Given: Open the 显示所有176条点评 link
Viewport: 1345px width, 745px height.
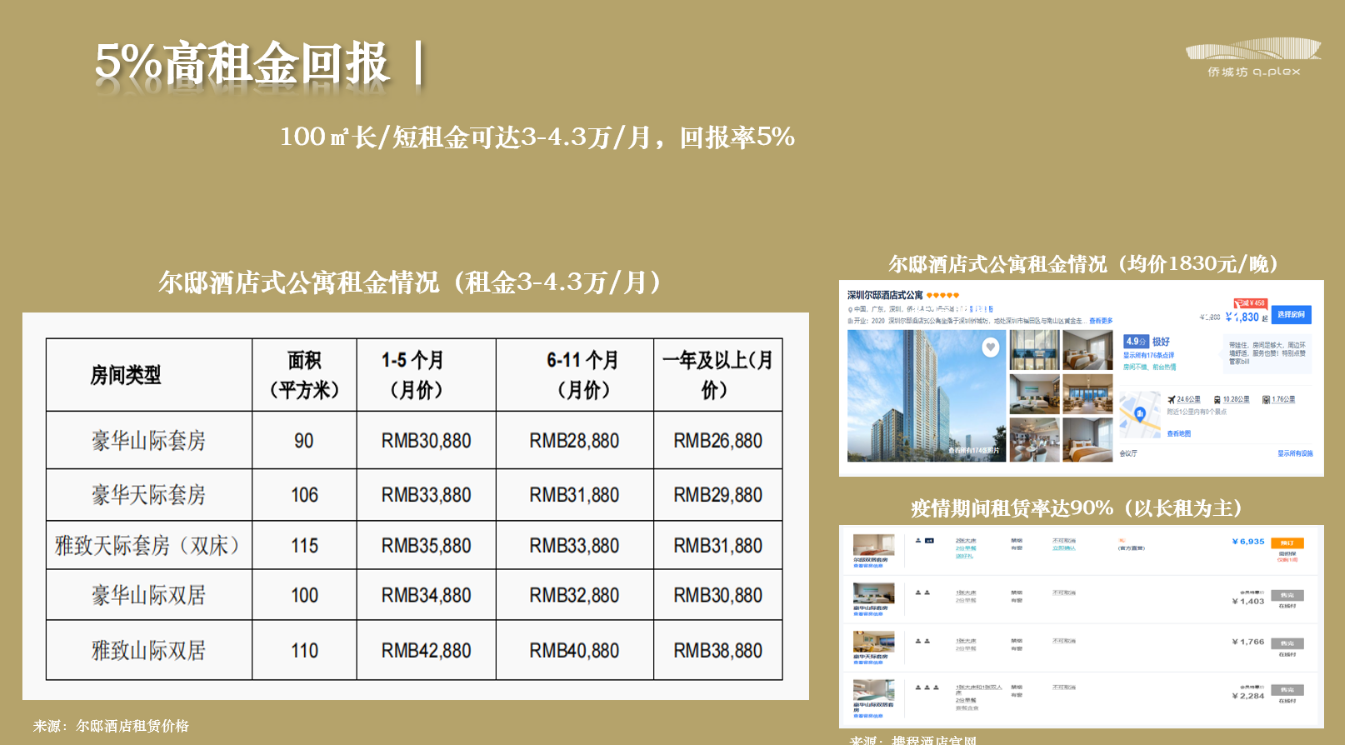Looking at the screenshot, I should click(x=1148, y=355).
